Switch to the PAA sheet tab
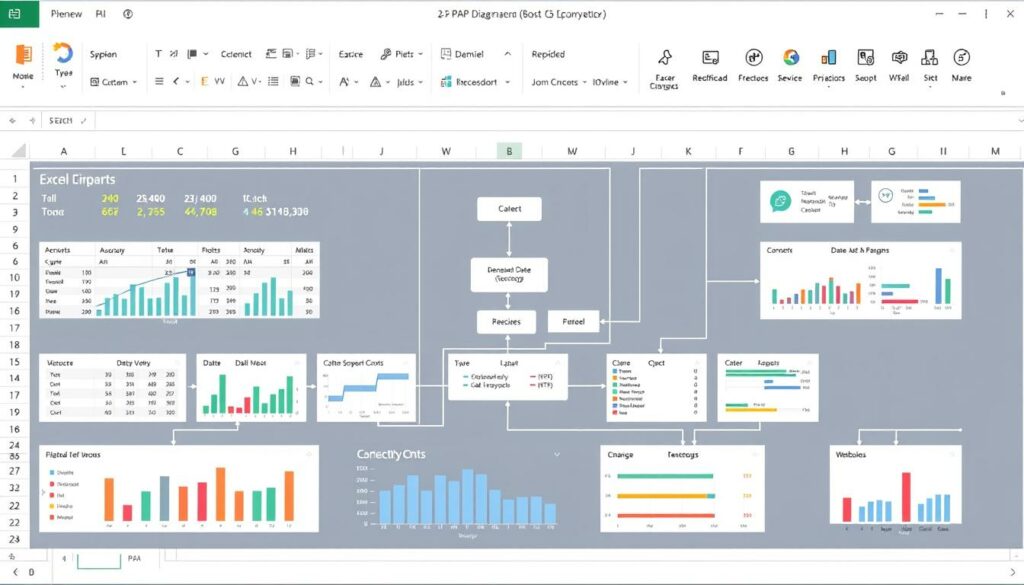 tap(135, 558)
